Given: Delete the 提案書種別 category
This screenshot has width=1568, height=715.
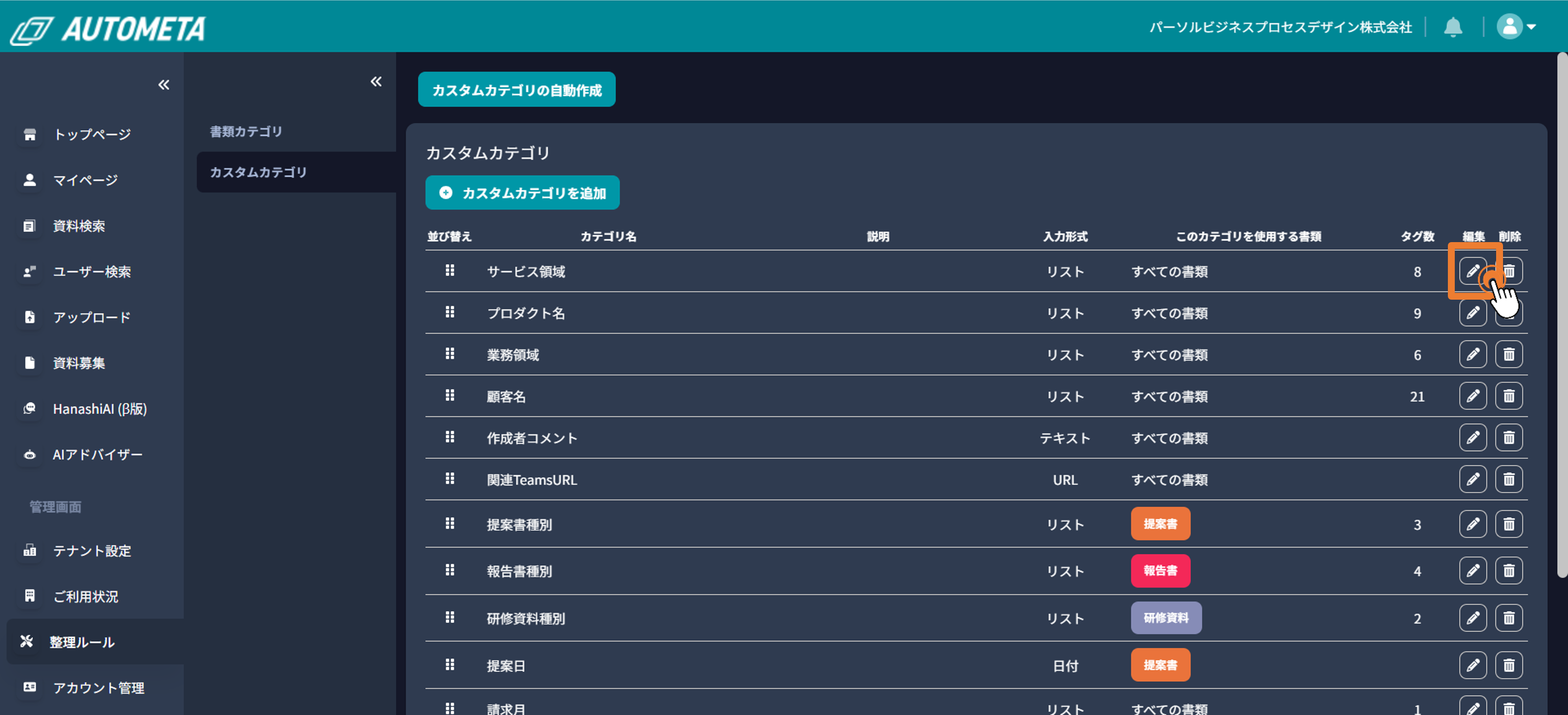Looking at the screenshot, I should (1508, 524).
